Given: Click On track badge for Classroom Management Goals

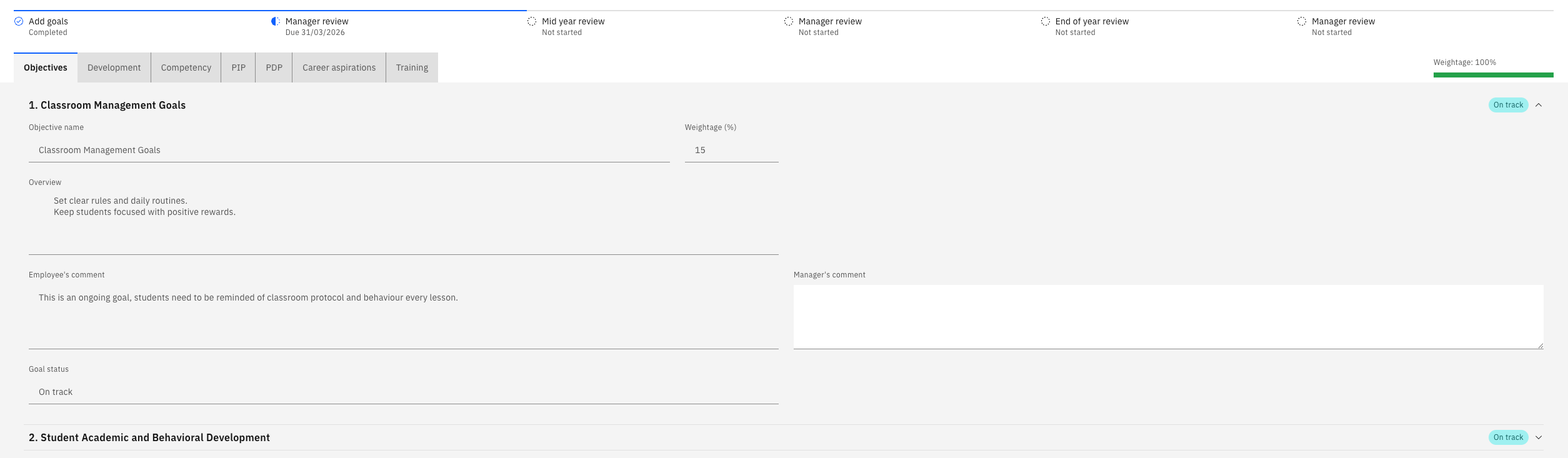Looking at the screenshot, I should point(1509,105).
